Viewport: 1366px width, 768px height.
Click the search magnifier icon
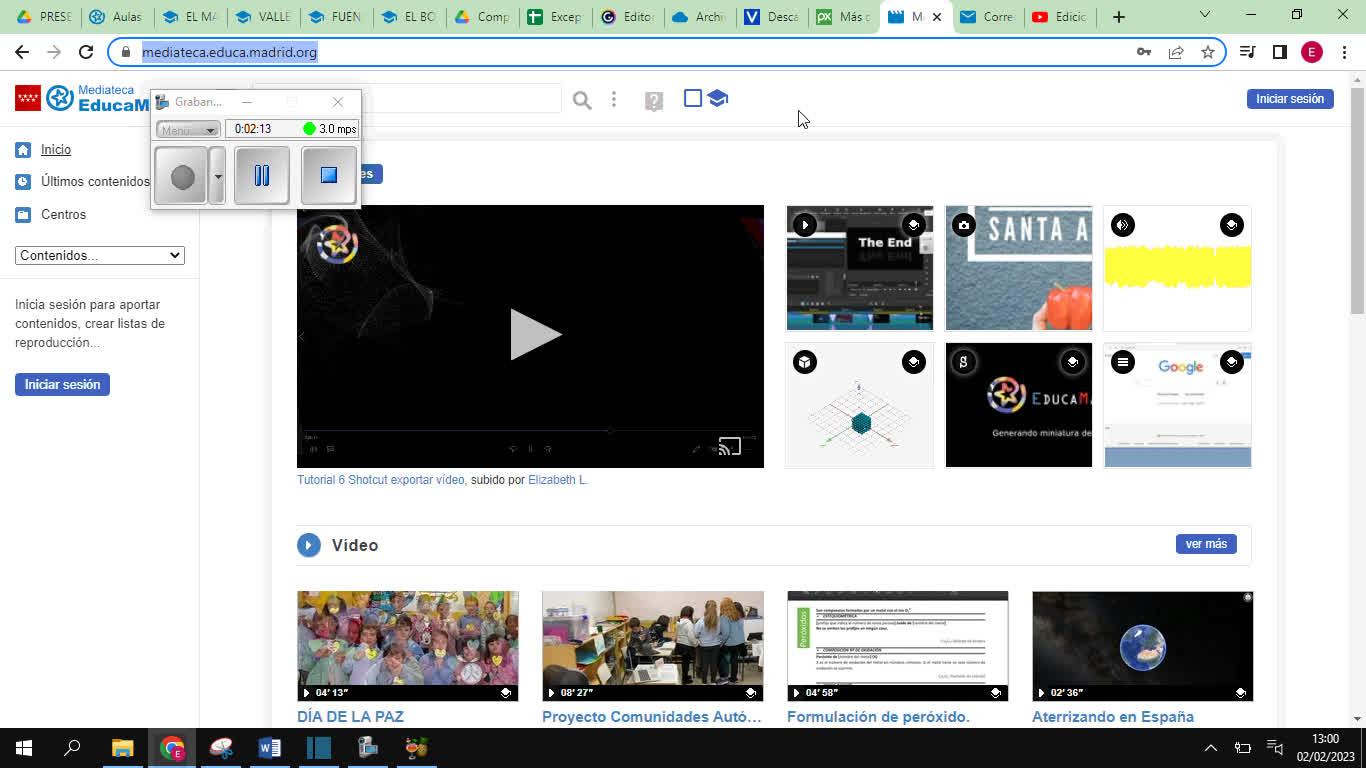[582, 100]
